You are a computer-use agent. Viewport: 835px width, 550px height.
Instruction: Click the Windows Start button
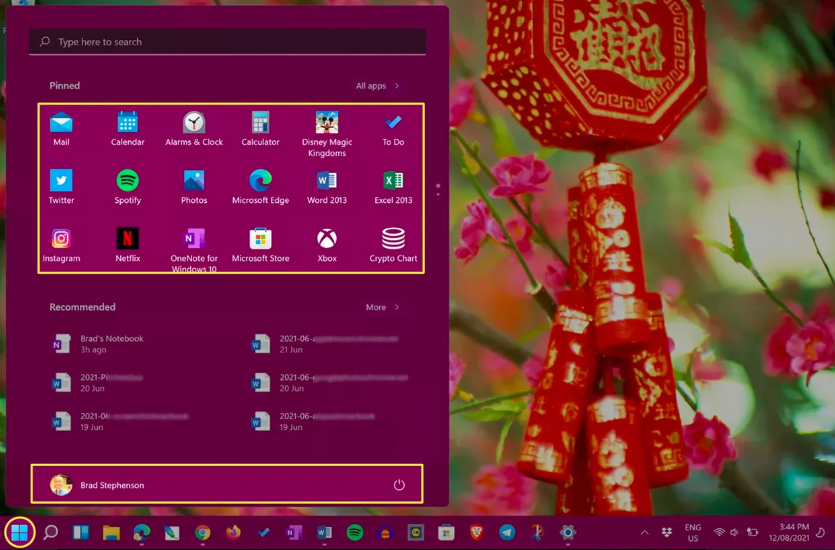[x=20, y=532]
